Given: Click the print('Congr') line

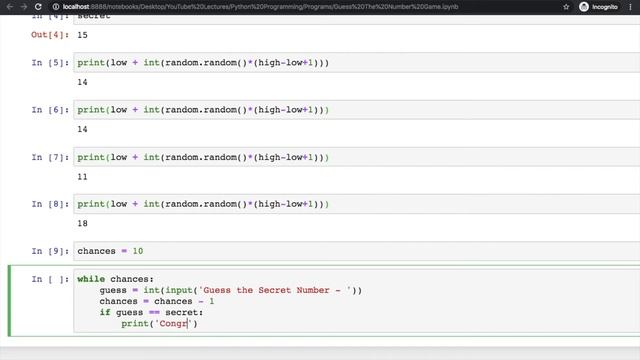Looking at the screenshot, I should (159, 324).
